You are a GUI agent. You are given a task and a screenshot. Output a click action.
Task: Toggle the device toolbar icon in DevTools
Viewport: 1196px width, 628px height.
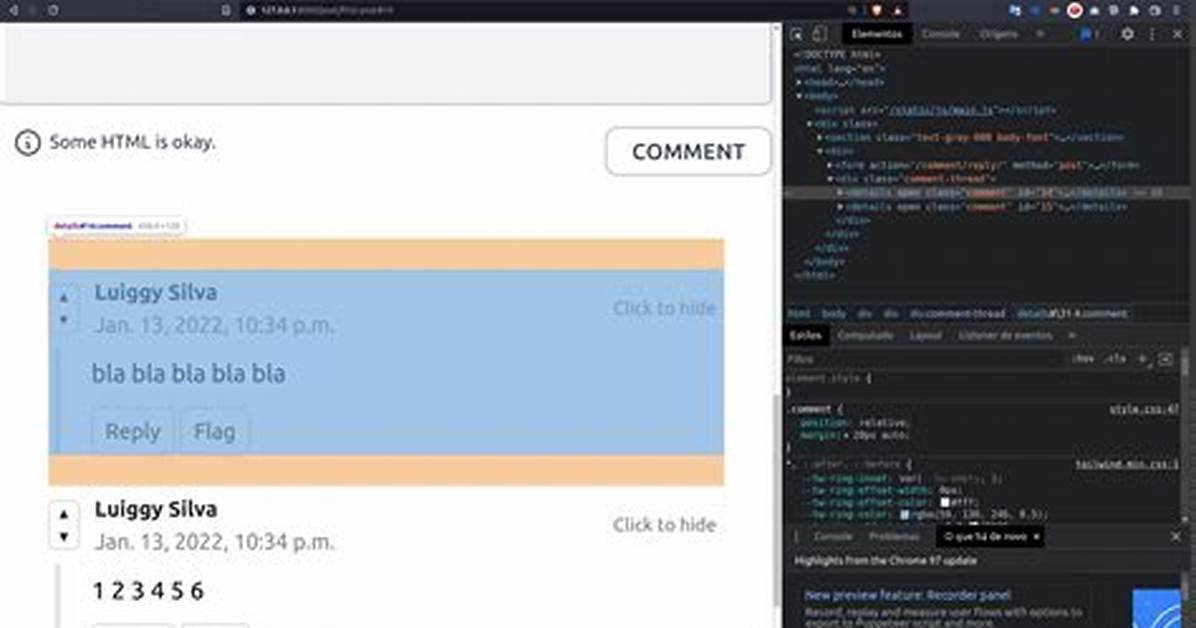(819, 34)
